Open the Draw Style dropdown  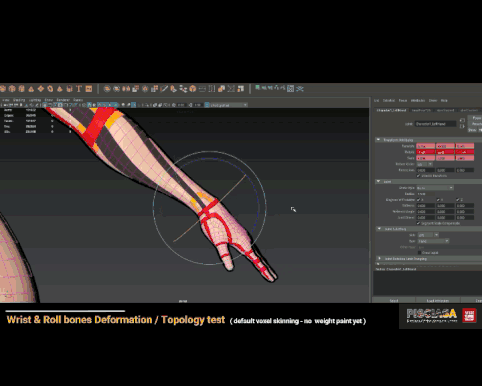pos(435,188)
